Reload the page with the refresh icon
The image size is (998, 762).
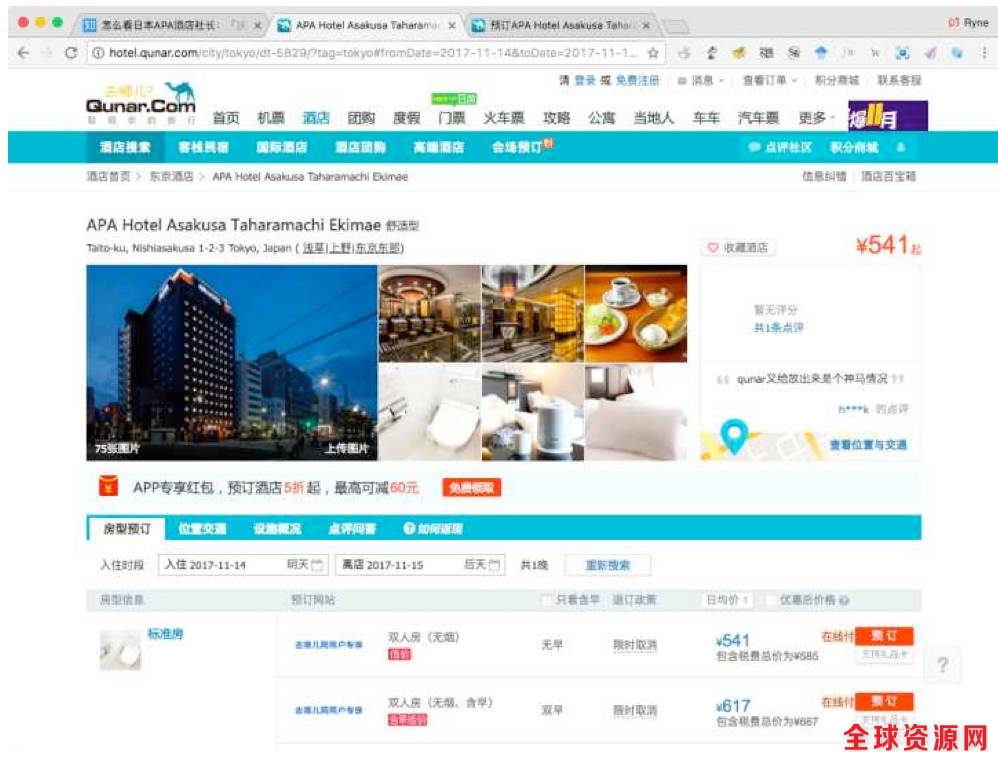(x=71, y=53)
